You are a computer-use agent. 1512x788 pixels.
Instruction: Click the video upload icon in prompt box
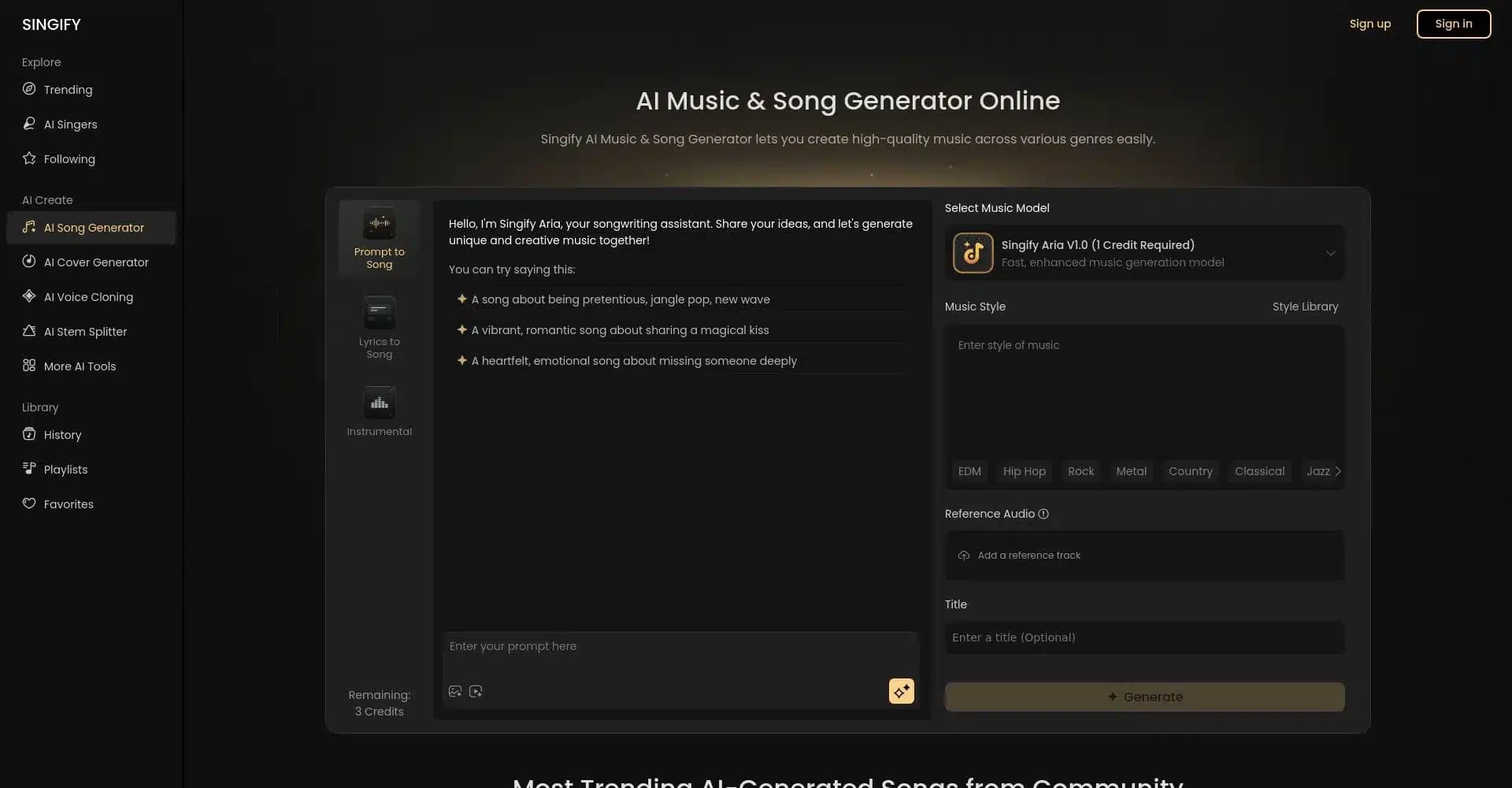[x=476, y=690]
